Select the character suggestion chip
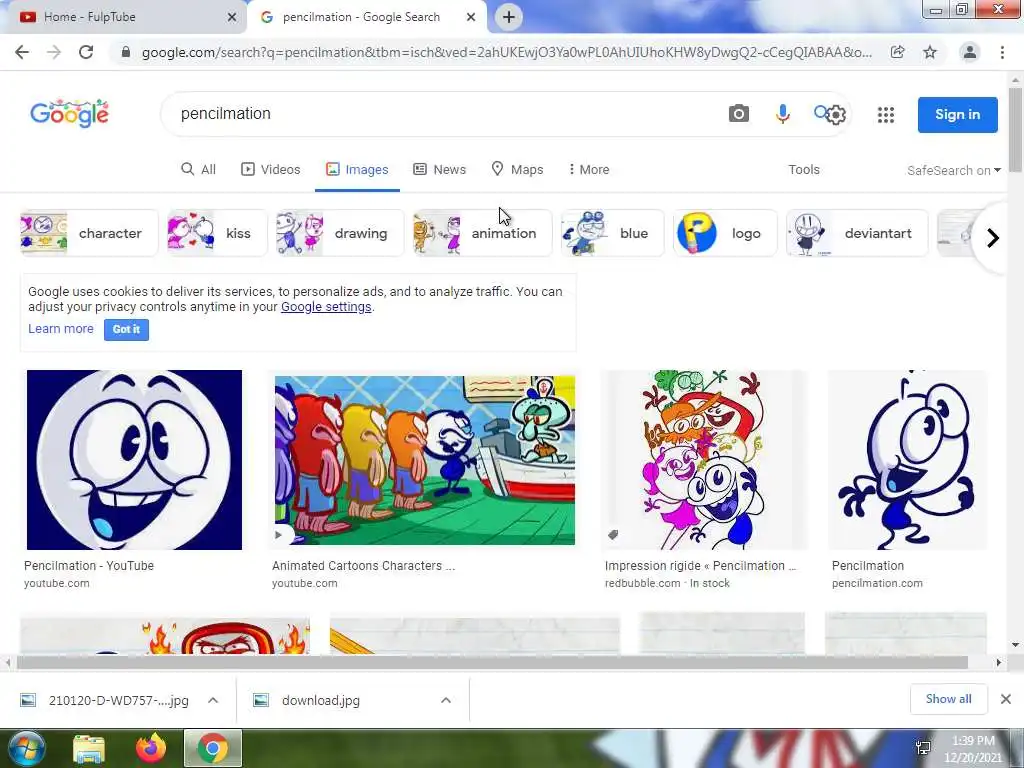The image size is (1024, 768). 89,233
